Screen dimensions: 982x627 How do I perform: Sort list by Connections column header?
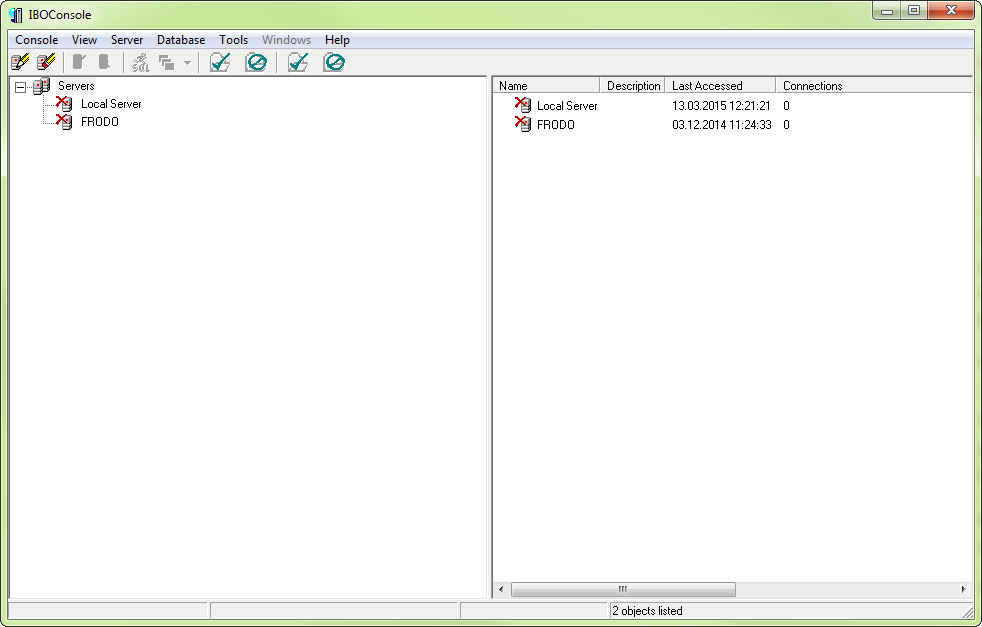(x=874, y=86)
